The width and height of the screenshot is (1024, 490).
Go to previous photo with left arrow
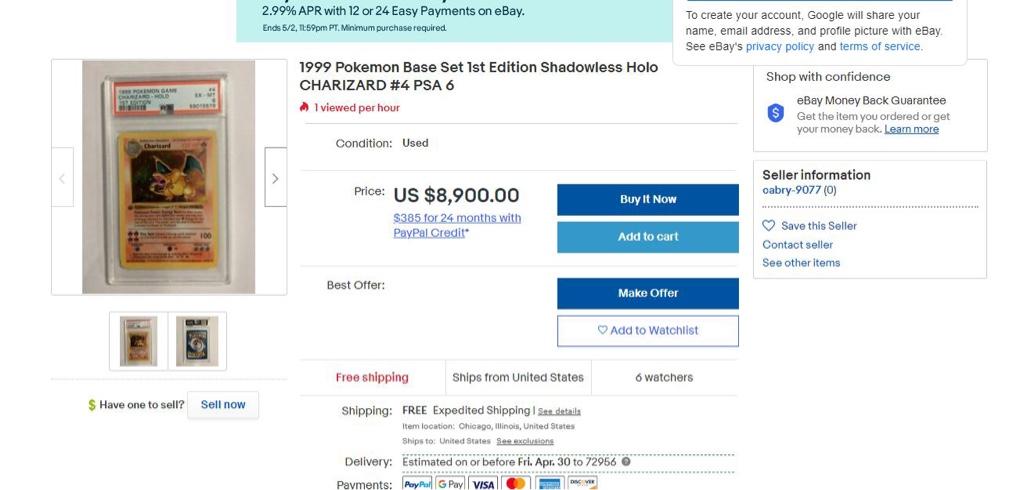(x=62, y=178)
